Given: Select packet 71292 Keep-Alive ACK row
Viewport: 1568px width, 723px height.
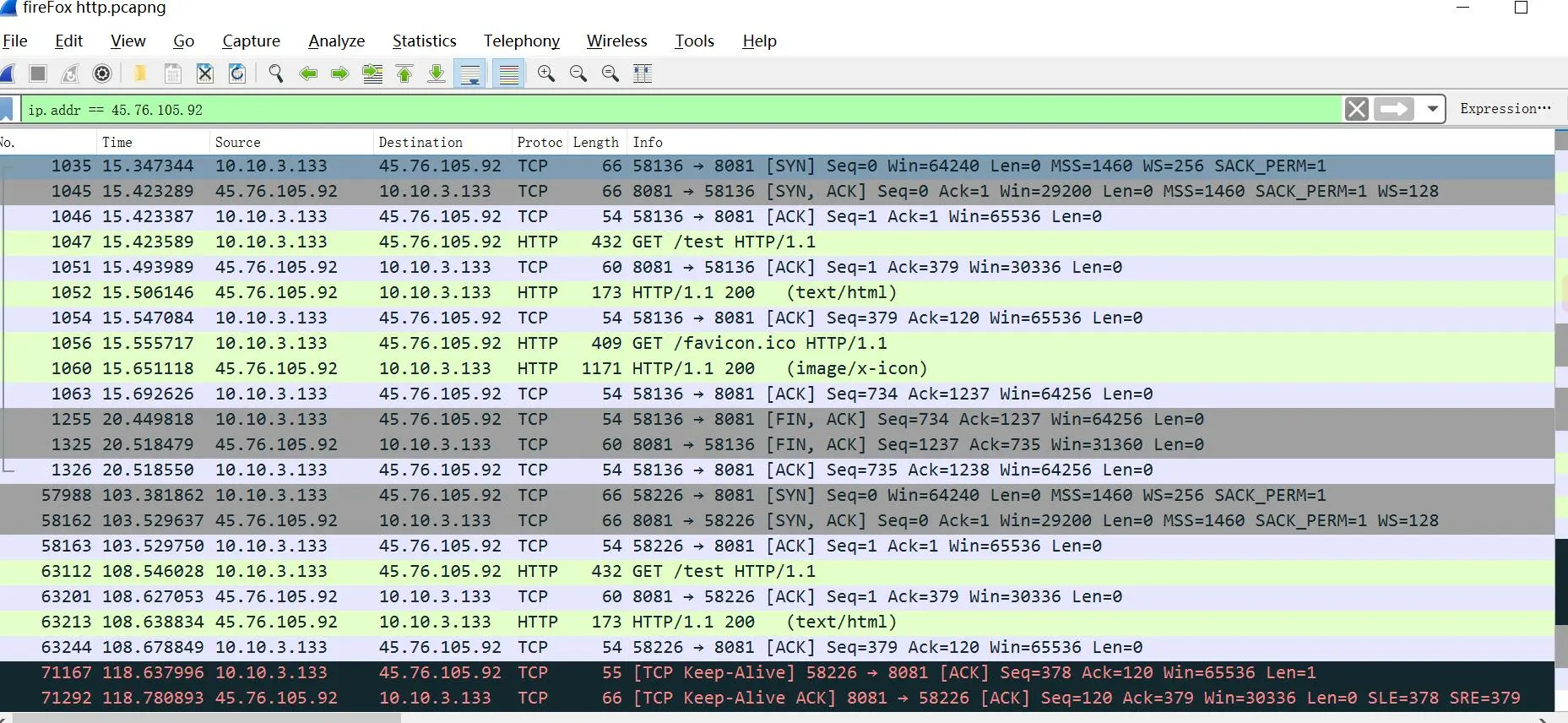Looking at the screenshot, I should pyautogui.click(x=777, y=698).
